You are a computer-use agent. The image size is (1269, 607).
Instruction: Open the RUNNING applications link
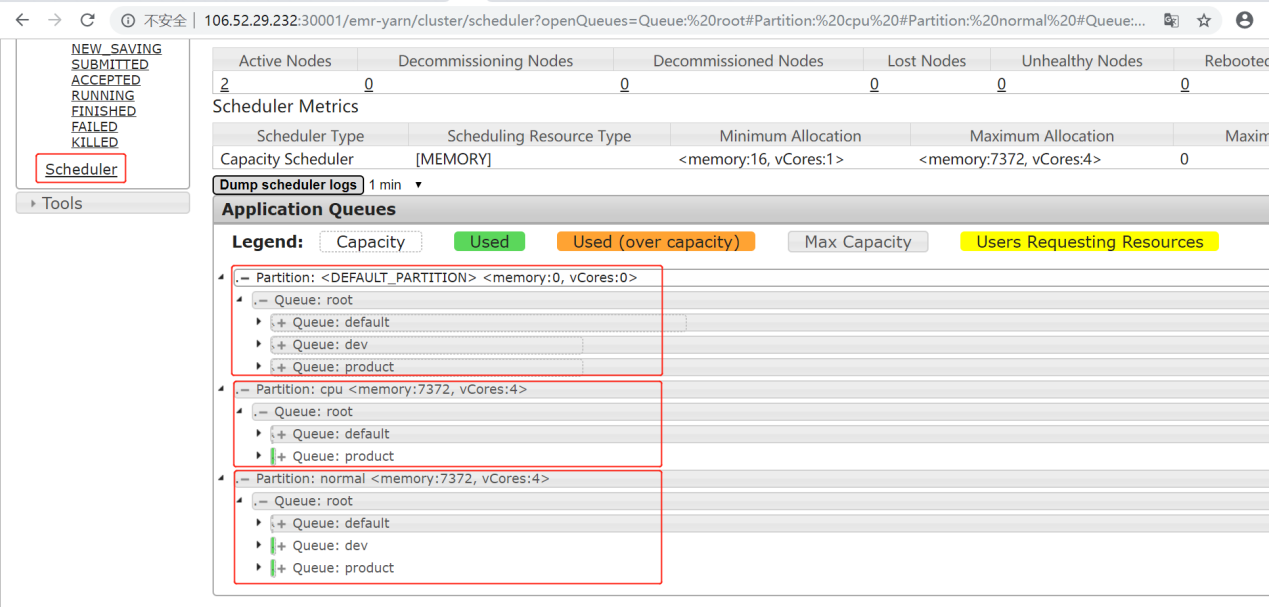[102, 96]
